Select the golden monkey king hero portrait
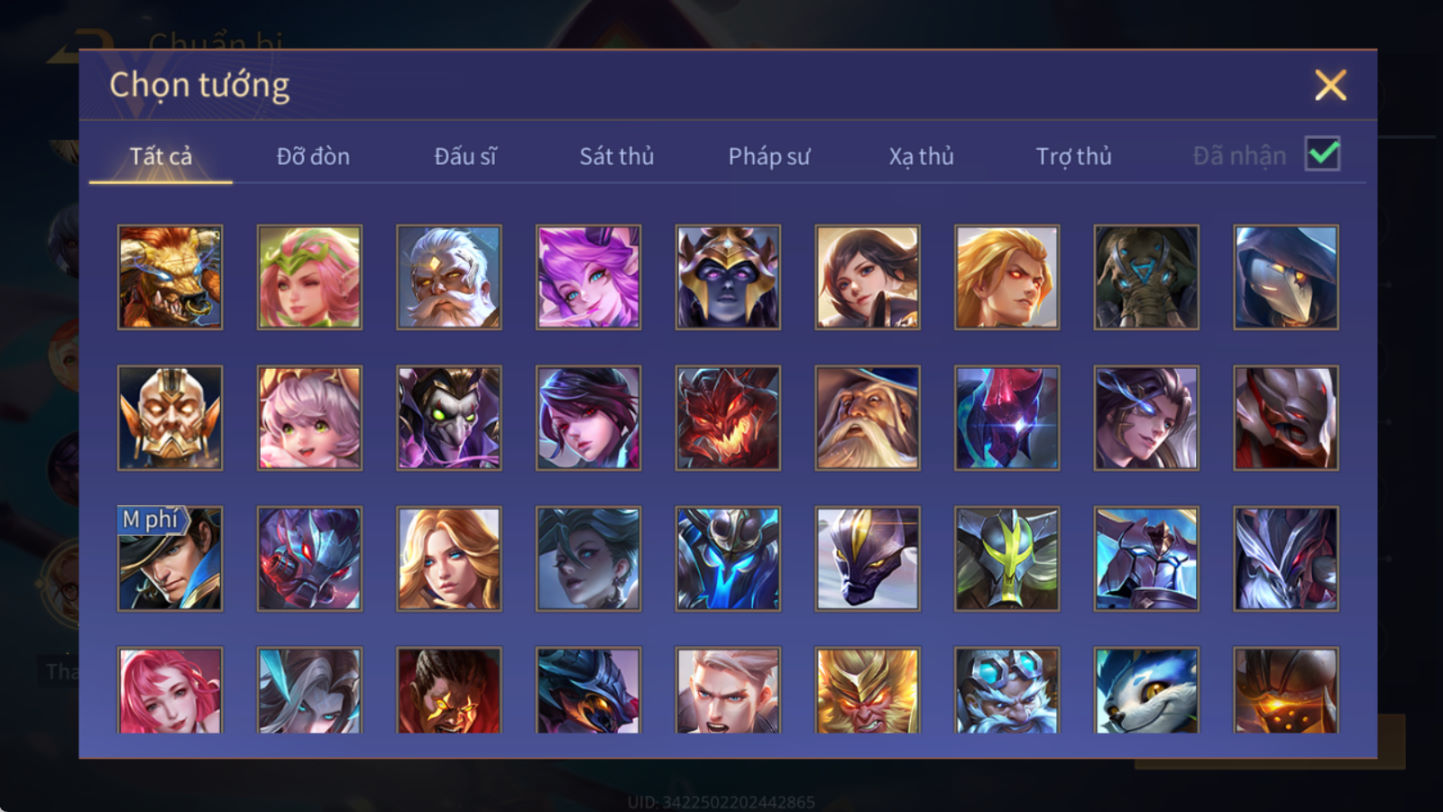 point(867,690)
